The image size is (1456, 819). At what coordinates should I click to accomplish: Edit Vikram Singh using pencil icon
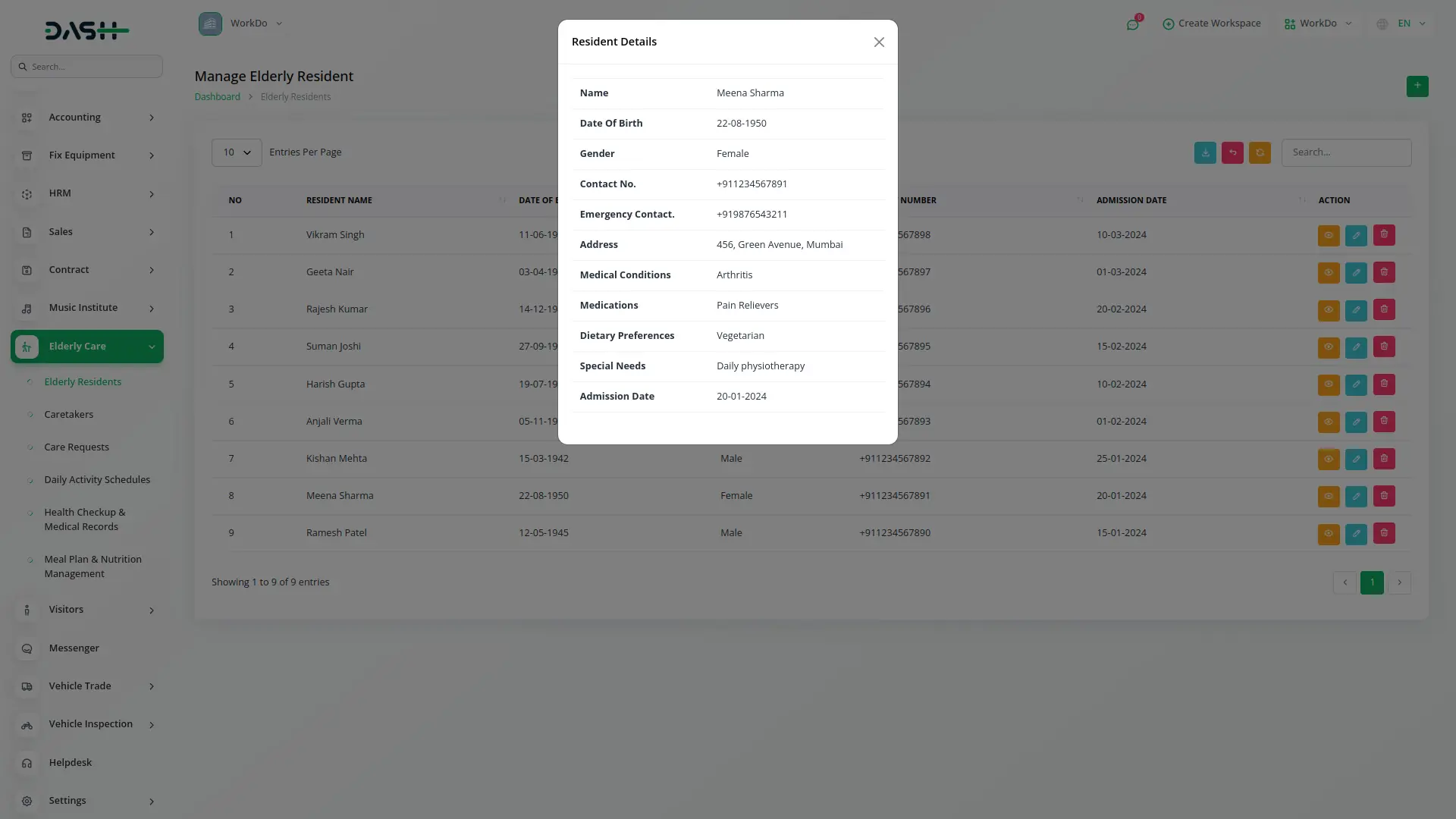point(1356,235)
